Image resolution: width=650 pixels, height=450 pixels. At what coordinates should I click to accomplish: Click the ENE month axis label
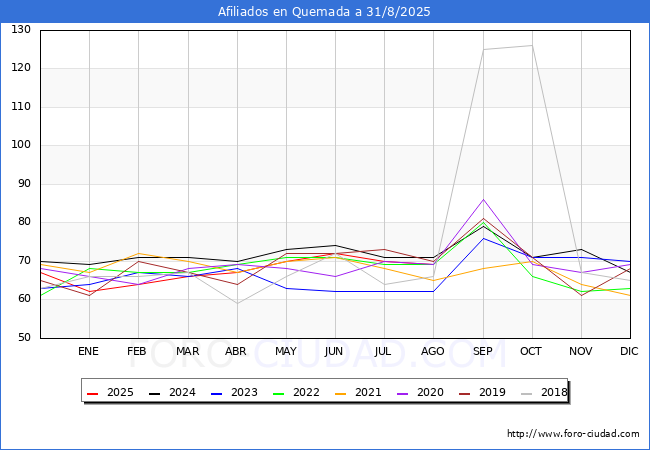88,351
